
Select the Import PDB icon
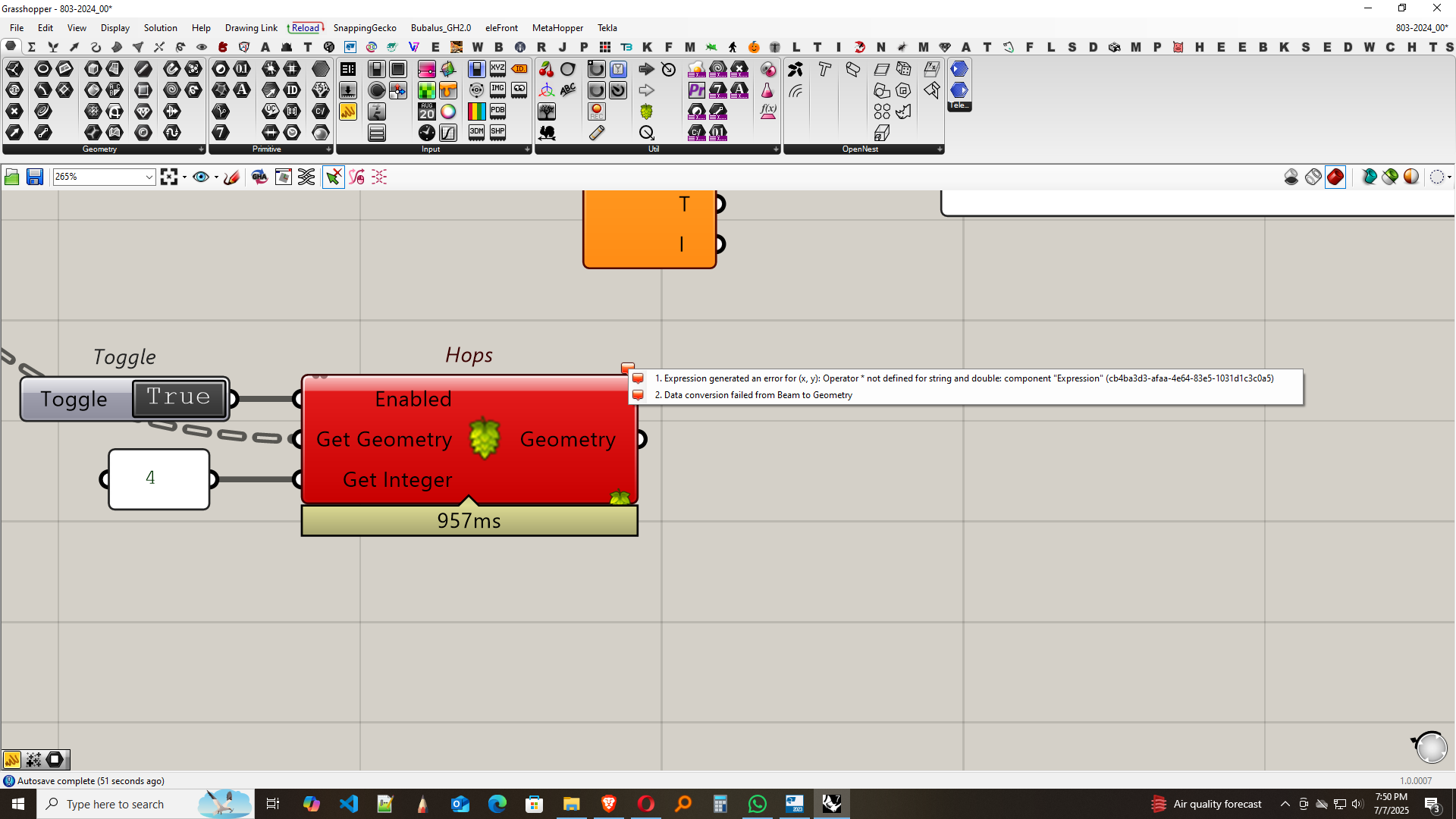497,111
